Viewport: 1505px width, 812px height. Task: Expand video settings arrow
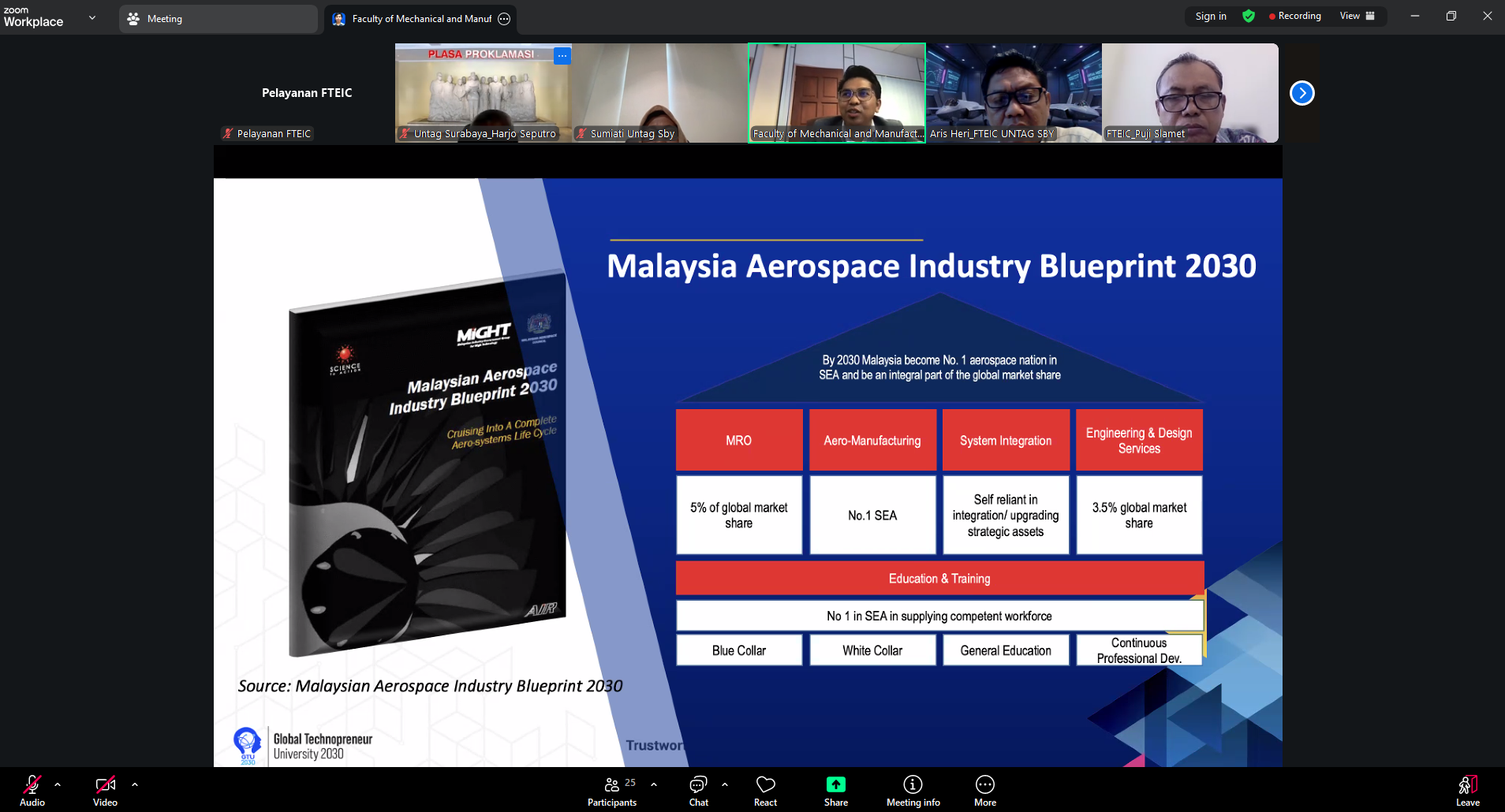point(135,784)
